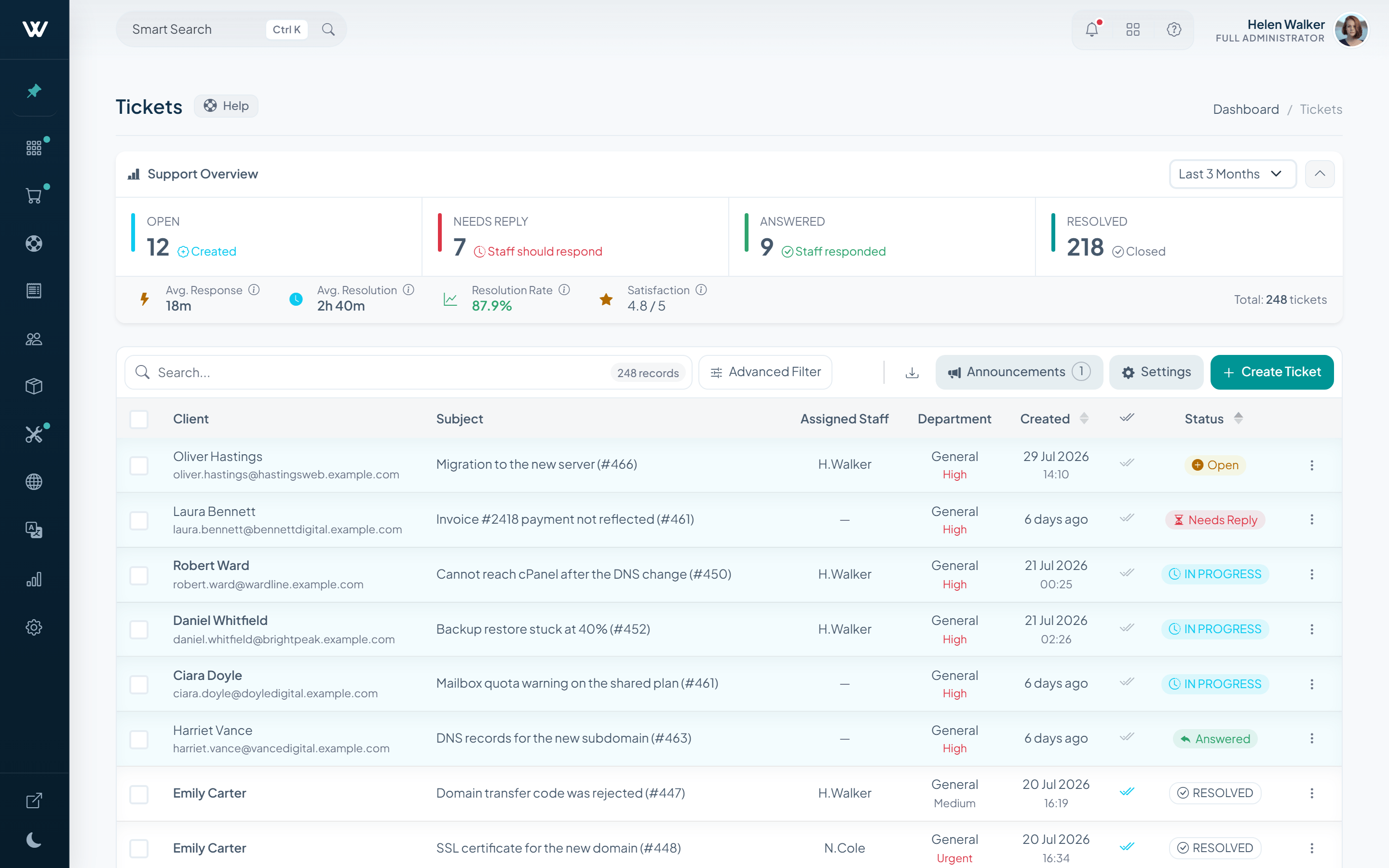The width and height of the screenshot is (1389, 868).
Task: Click the Needs Reply status badge for Laura Bennett
Action: pyautogui.click(x=1215, y=520)
